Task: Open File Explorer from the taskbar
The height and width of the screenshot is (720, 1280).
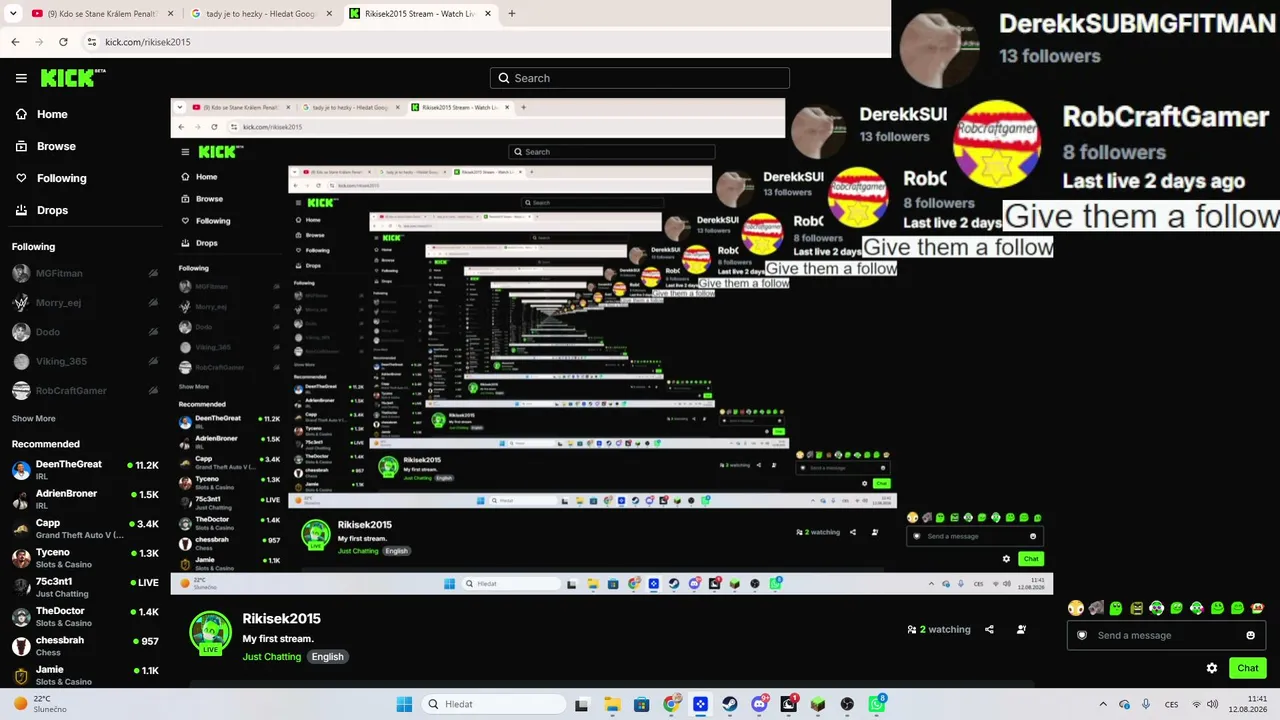Action: 612,704
